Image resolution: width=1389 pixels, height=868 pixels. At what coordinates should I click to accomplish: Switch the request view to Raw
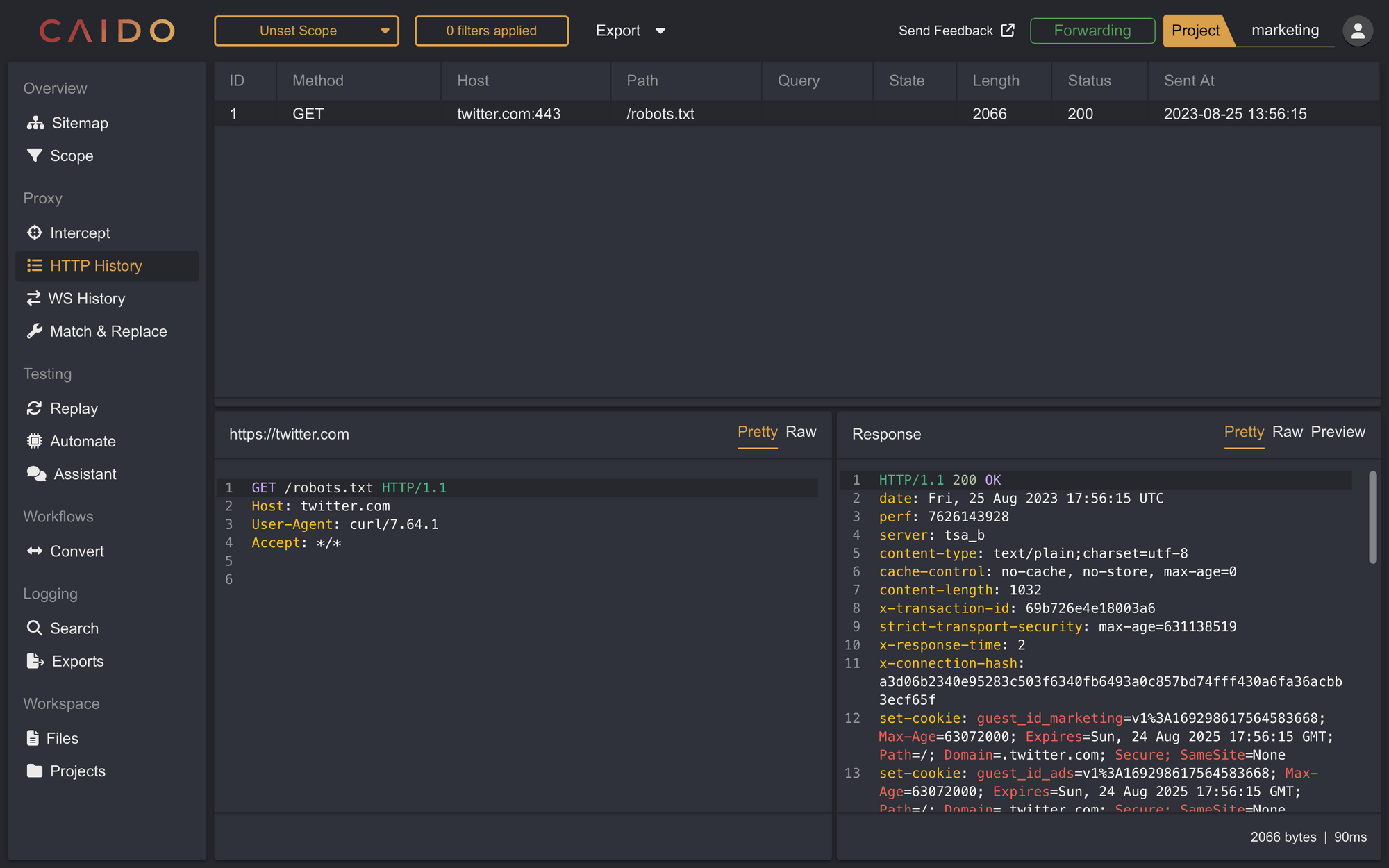click(801, 432)
